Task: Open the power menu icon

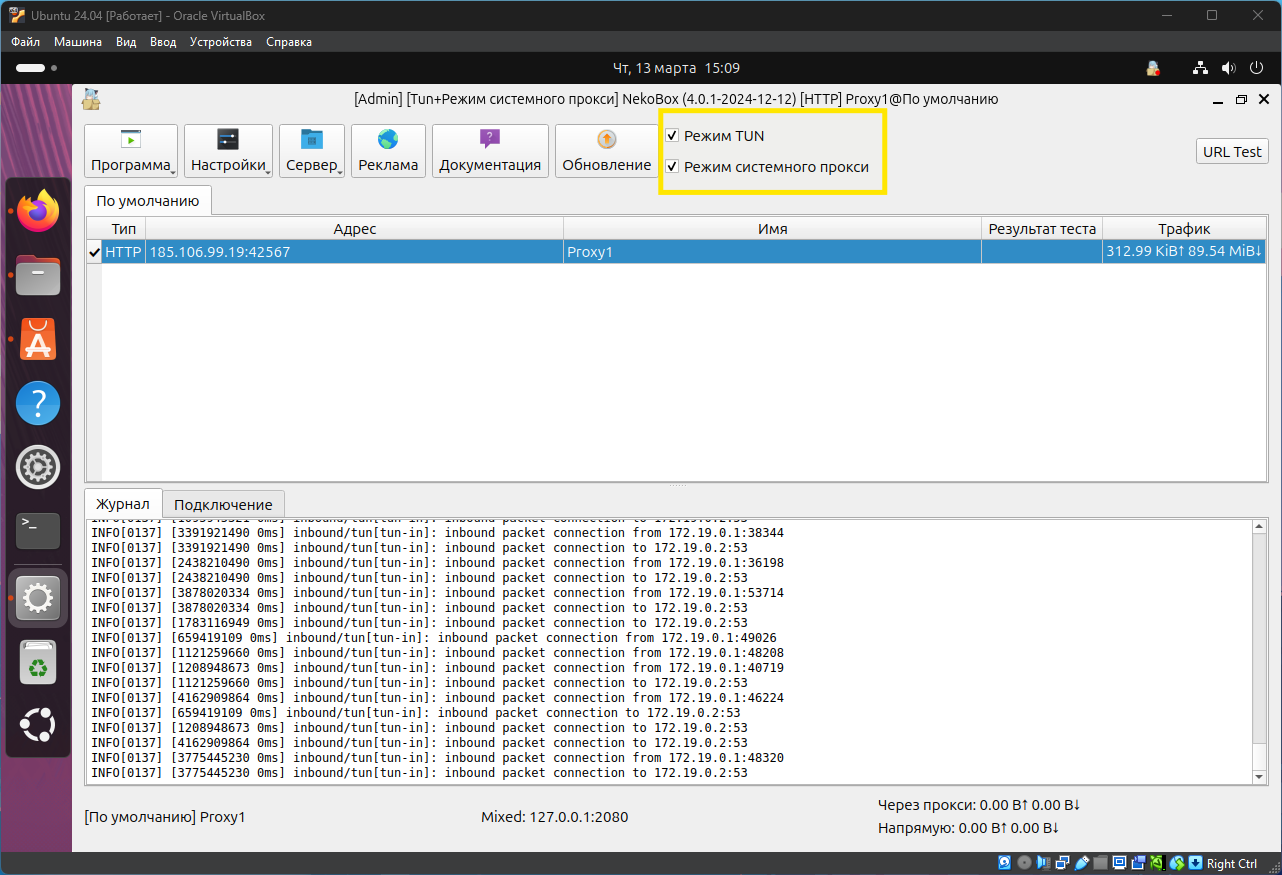Action: tap(1257, 68)
